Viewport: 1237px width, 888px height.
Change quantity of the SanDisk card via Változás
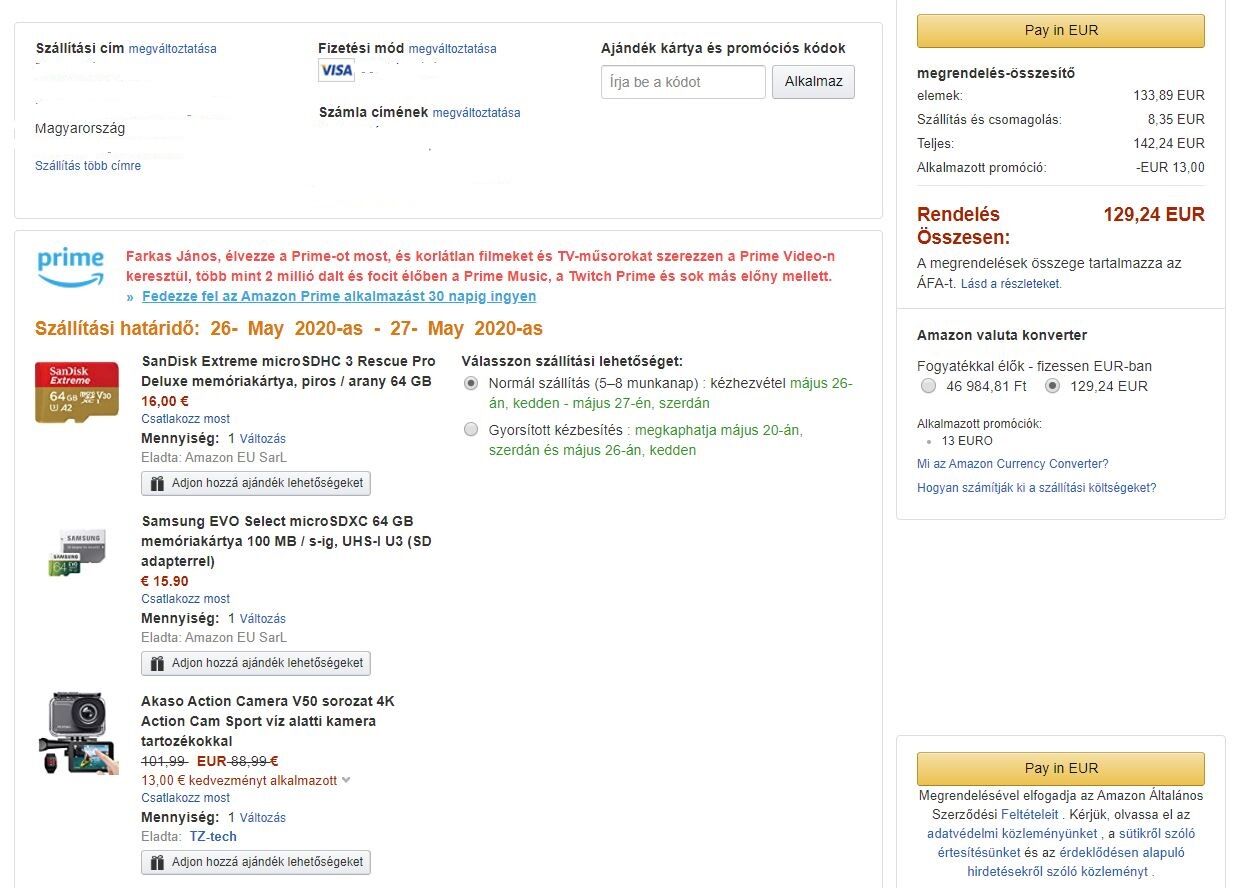point(262,439)
